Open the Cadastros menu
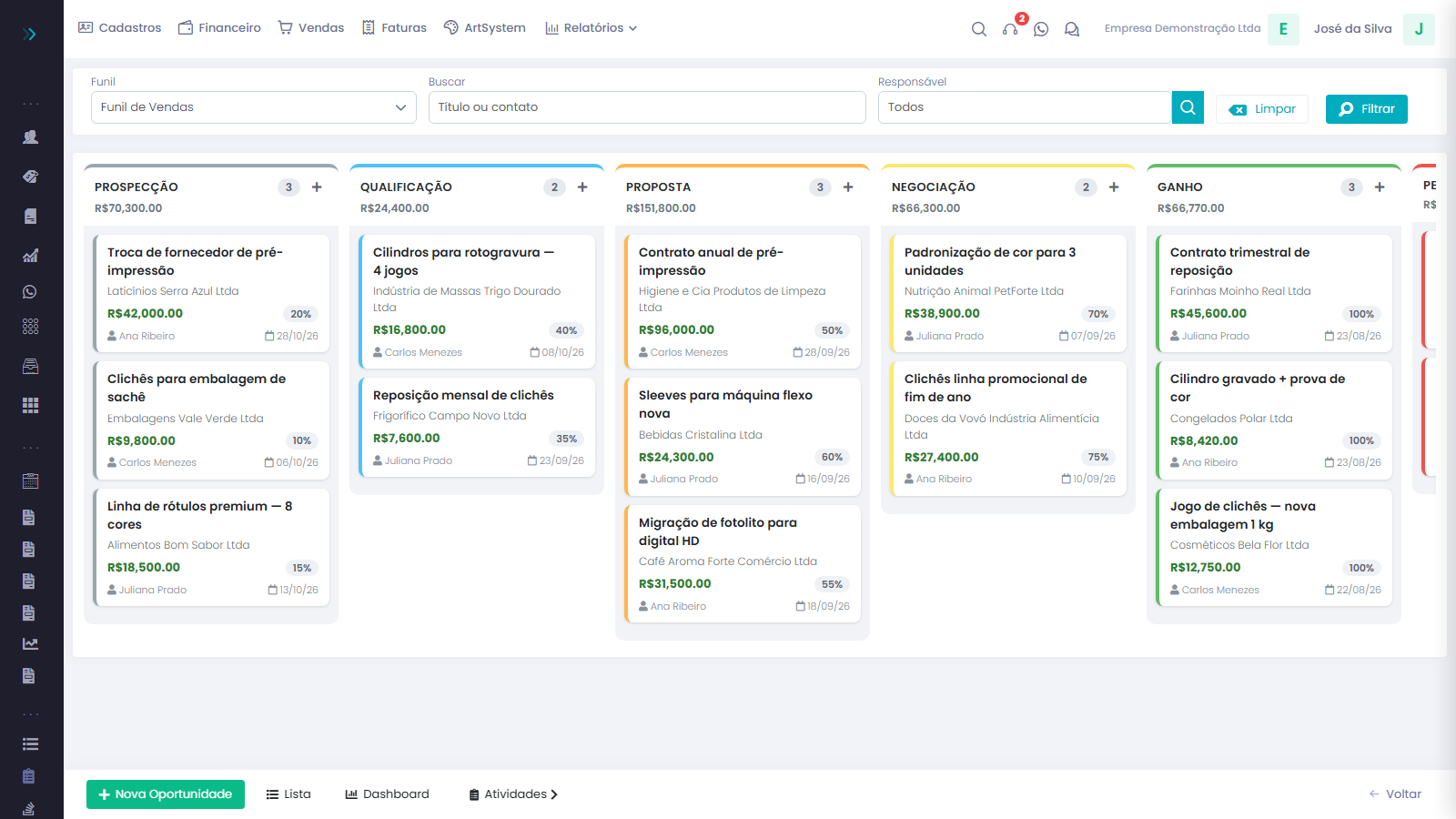Image resolution: width=1456 pixels, height=819 pixels. (x=119, y=28)
